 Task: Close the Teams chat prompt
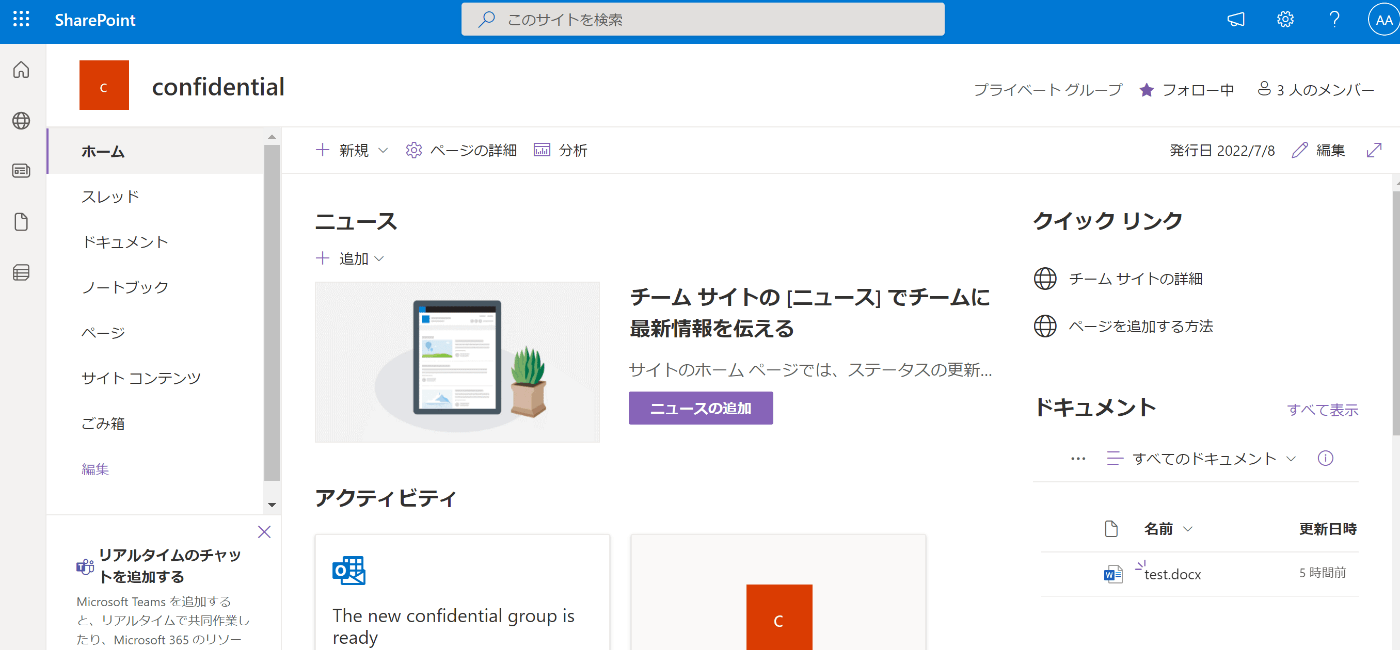[264, 532]
